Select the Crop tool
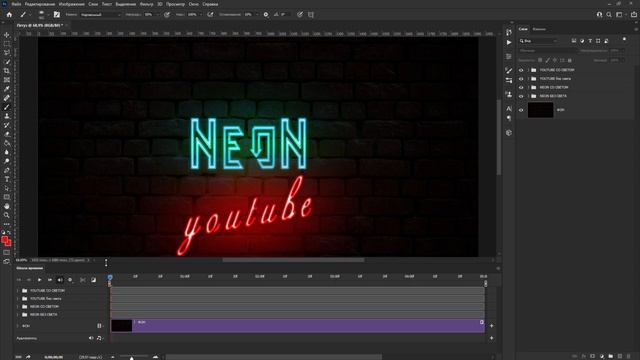Image resolution: width=640 pixels, height=360 pixels. click(7, 71)
